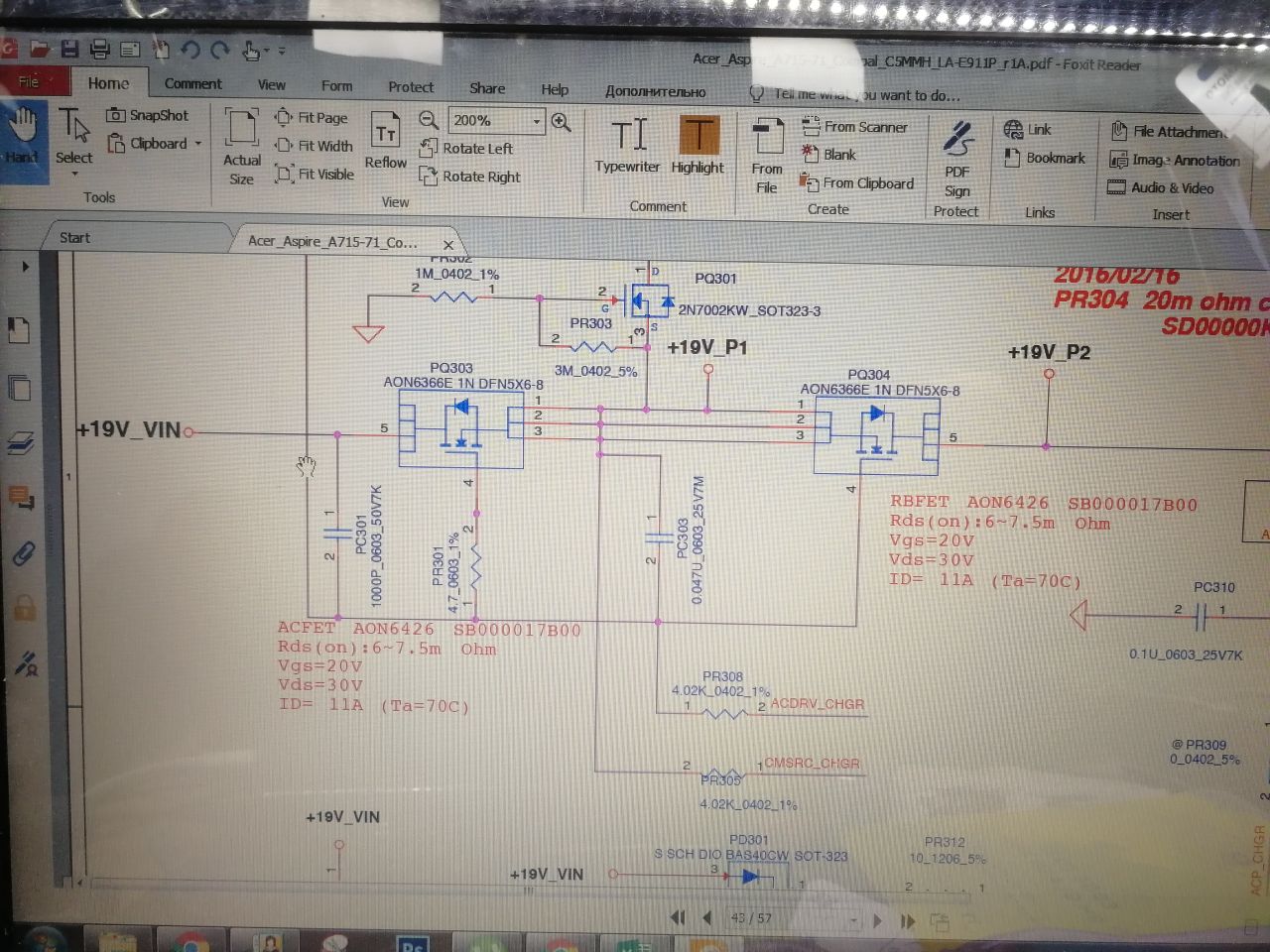
Task: Insert a File Attachment
Action: (x=1168, y=132)
